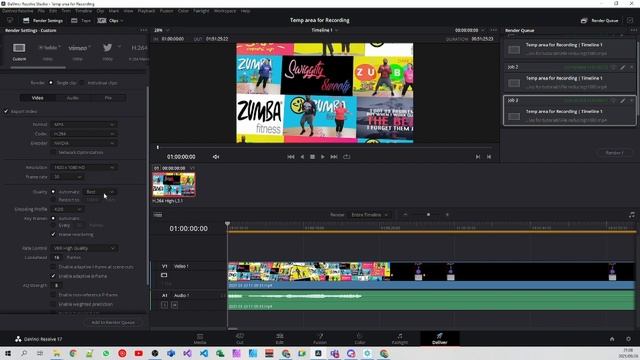Switch to the File settings tab
Viewport: 640px width, 360px height.
click(108, 98)
